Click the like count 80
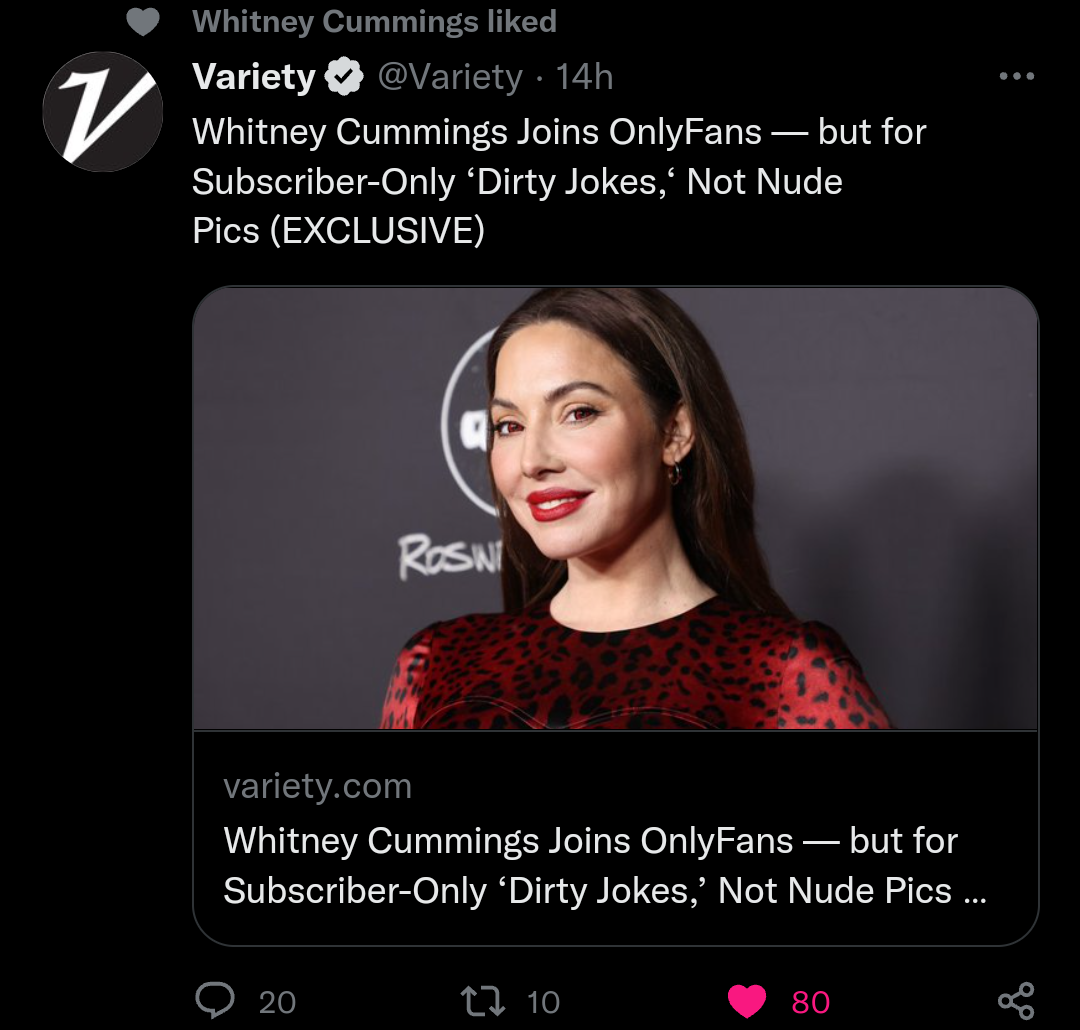 (x=810, y=1001)
